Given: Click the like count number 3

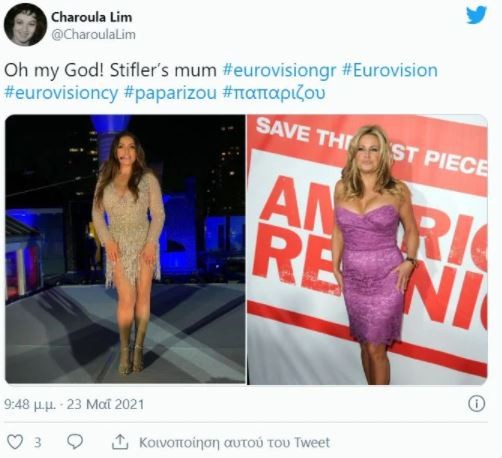Looking at the screenshot, I should 38,443.
